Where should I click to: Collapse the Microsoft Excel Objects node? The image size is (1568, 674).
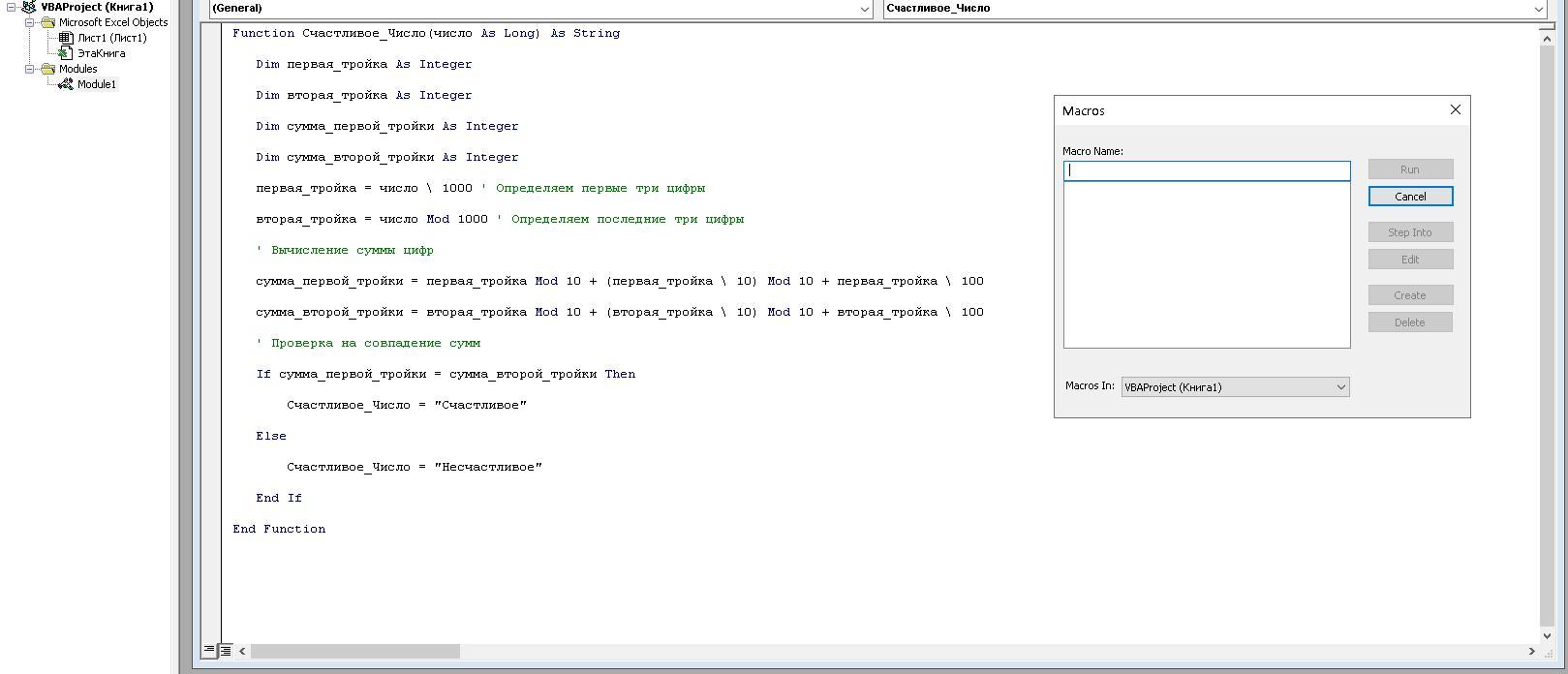pos(30,22)
